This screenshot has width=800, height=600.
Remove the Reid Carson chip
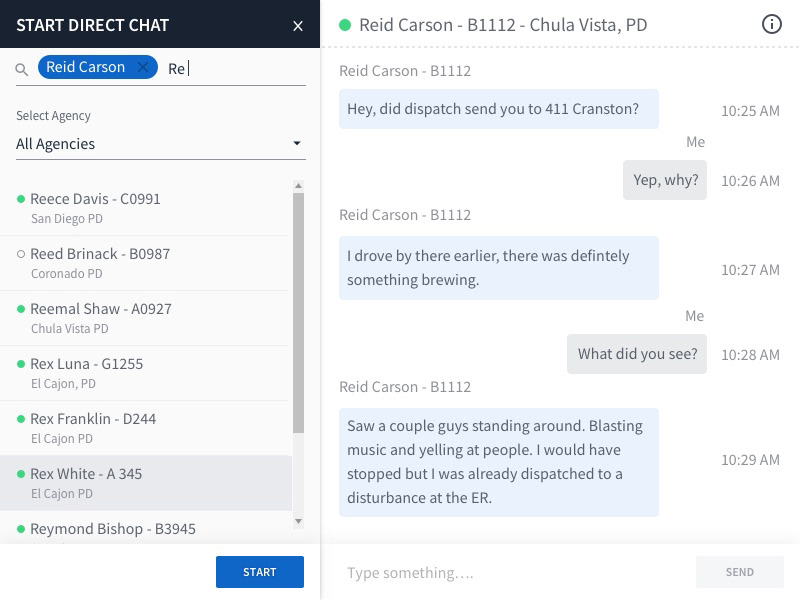tap(143, 67)
